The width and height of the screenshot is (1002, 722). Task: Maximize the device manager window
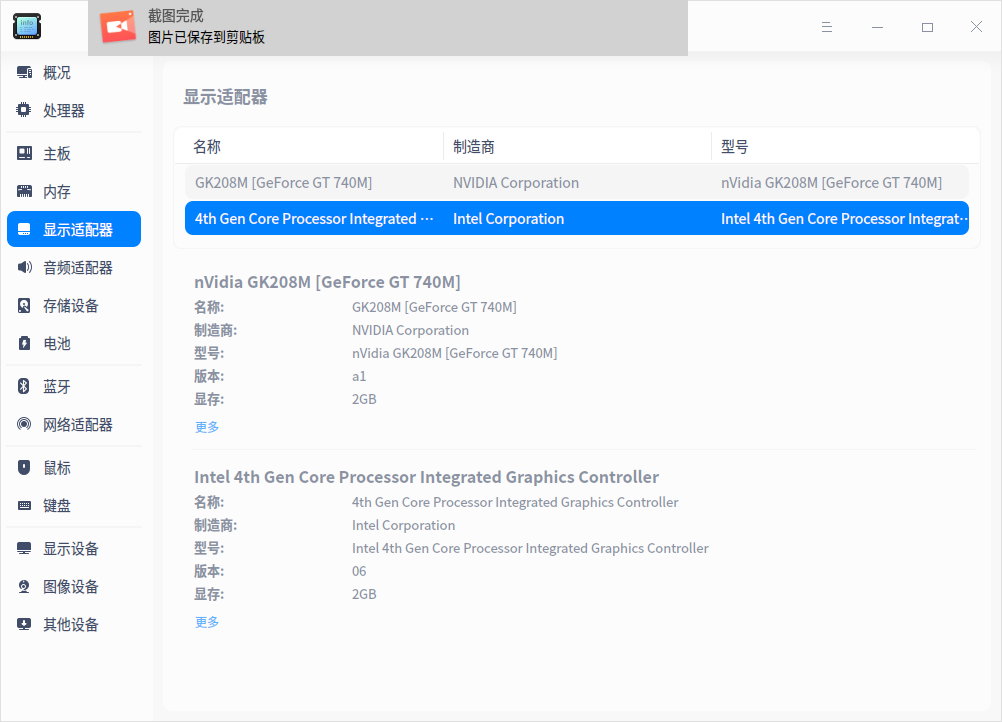(927, 27)
